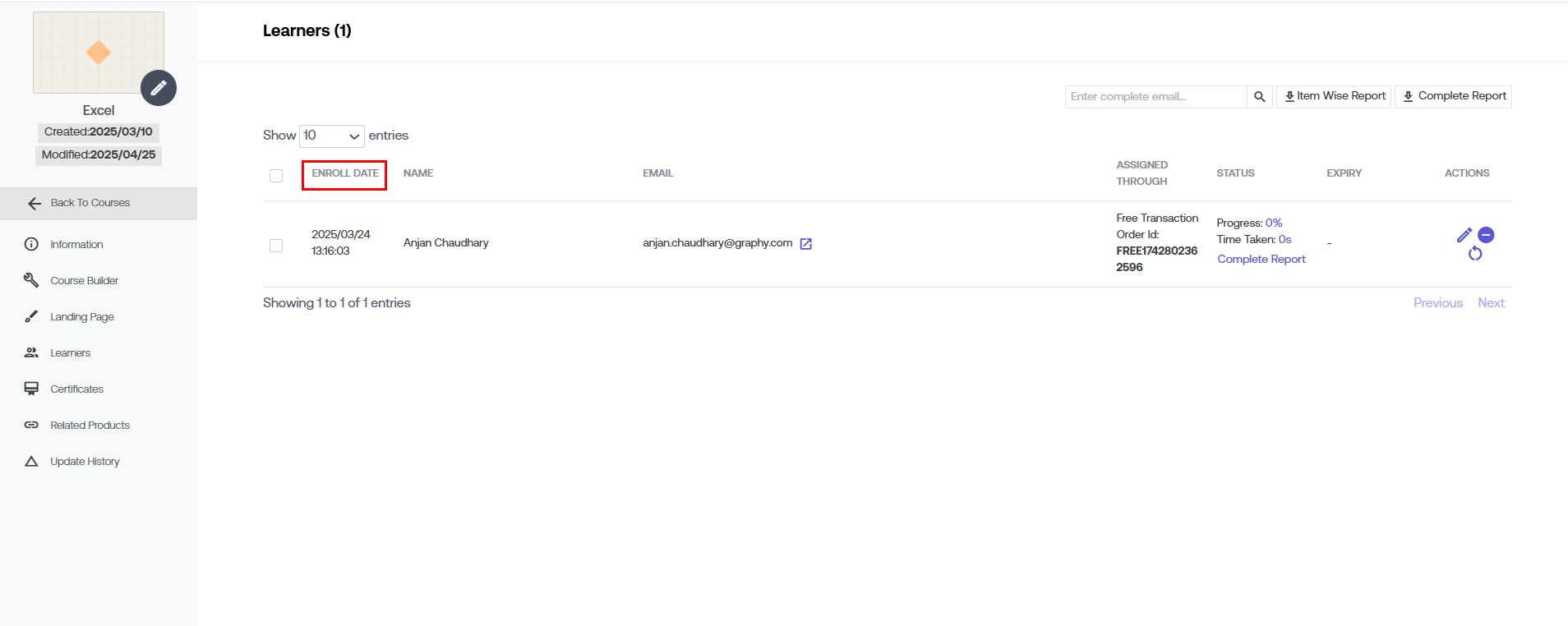Download the Item Wise Report
The height and width of the screenshot is (626, 1568).
point(1334,96)
